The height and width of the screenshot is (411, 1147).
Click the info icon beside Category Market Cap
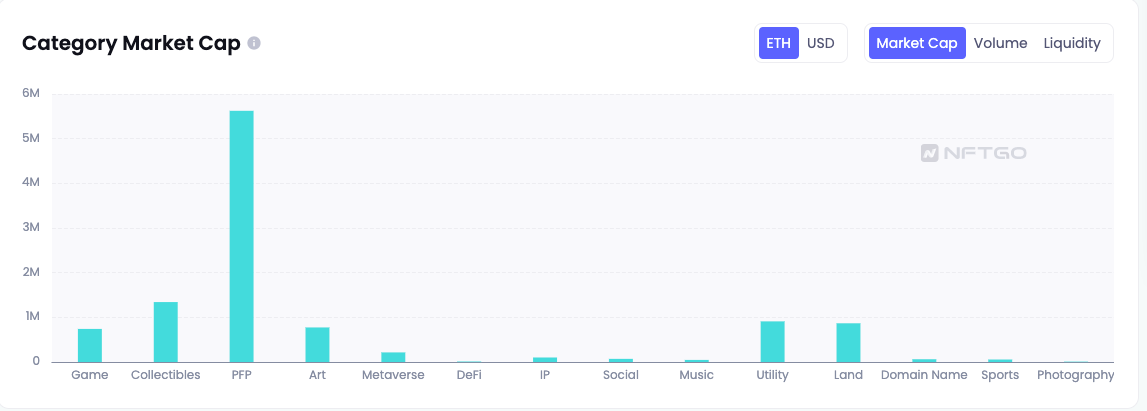click(254, 44)
